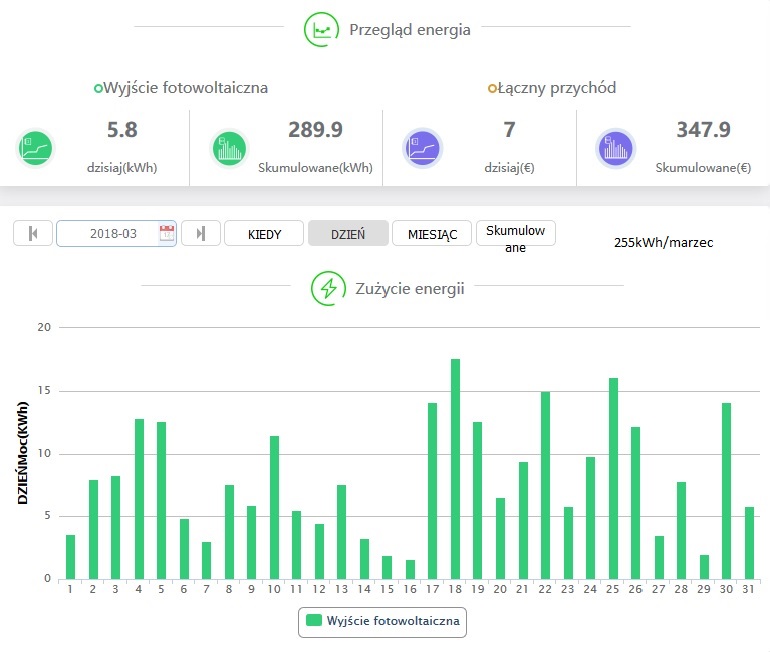
Task: Switch to the KIEDY view tab
Action: click(263, 234)
